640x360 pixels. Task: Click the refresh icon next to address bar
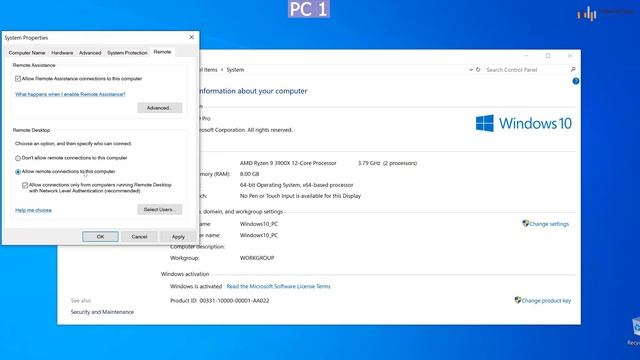478,70
